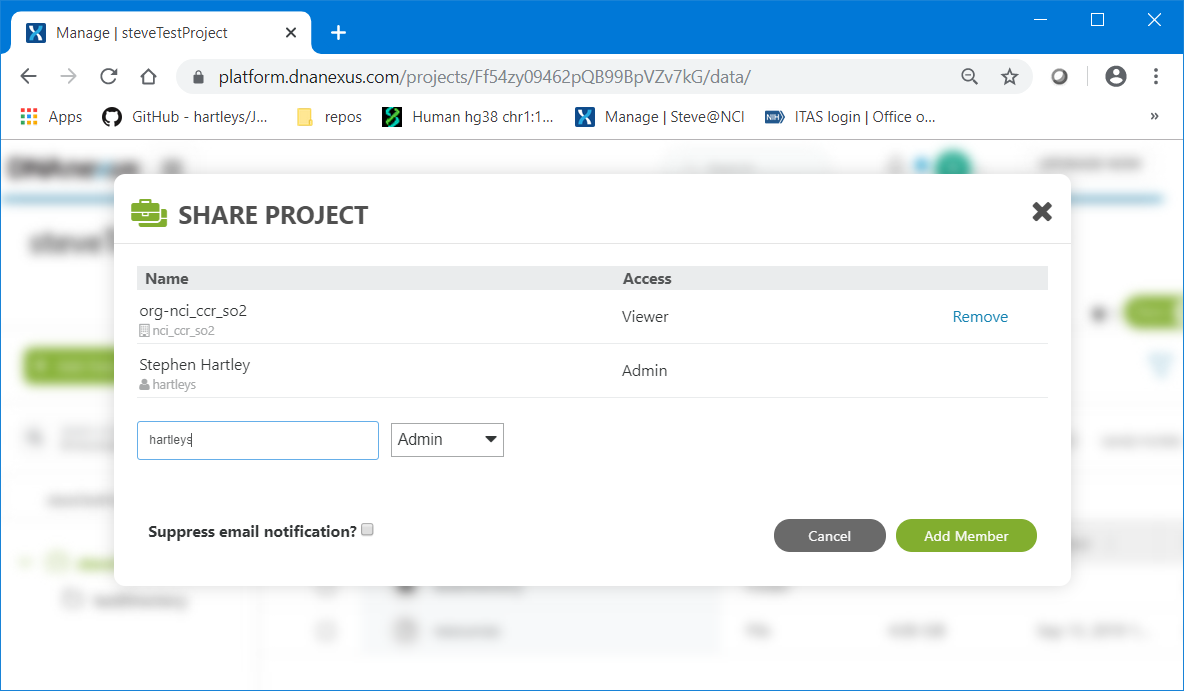Remove org-nci_ccr_so2 from project members
This screenshot has width=1184, height=691.
[980, 317]
